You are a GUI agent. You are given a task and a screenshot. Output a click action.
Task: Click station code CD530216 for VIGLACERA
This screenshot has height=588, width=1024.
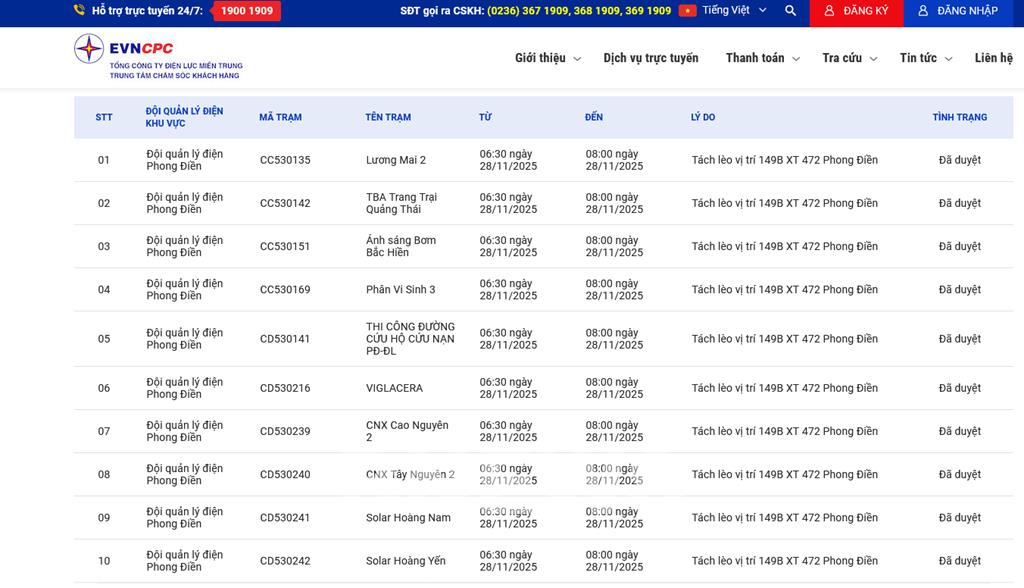[x=285, y=388]
